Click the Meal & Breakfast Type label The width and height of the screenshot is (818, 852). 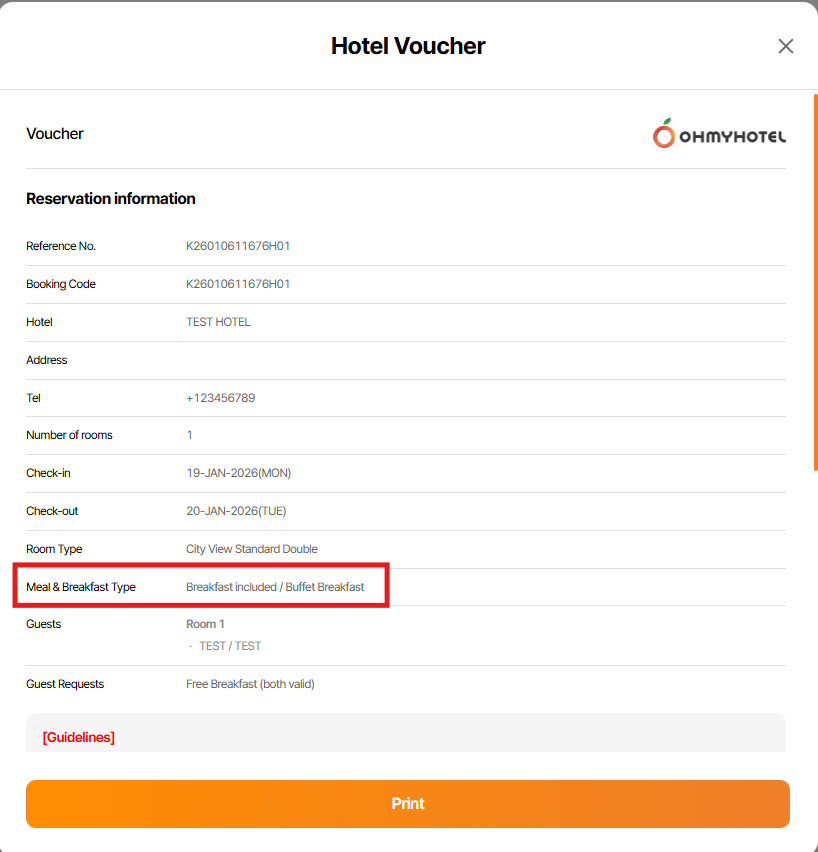pos(81,587)
